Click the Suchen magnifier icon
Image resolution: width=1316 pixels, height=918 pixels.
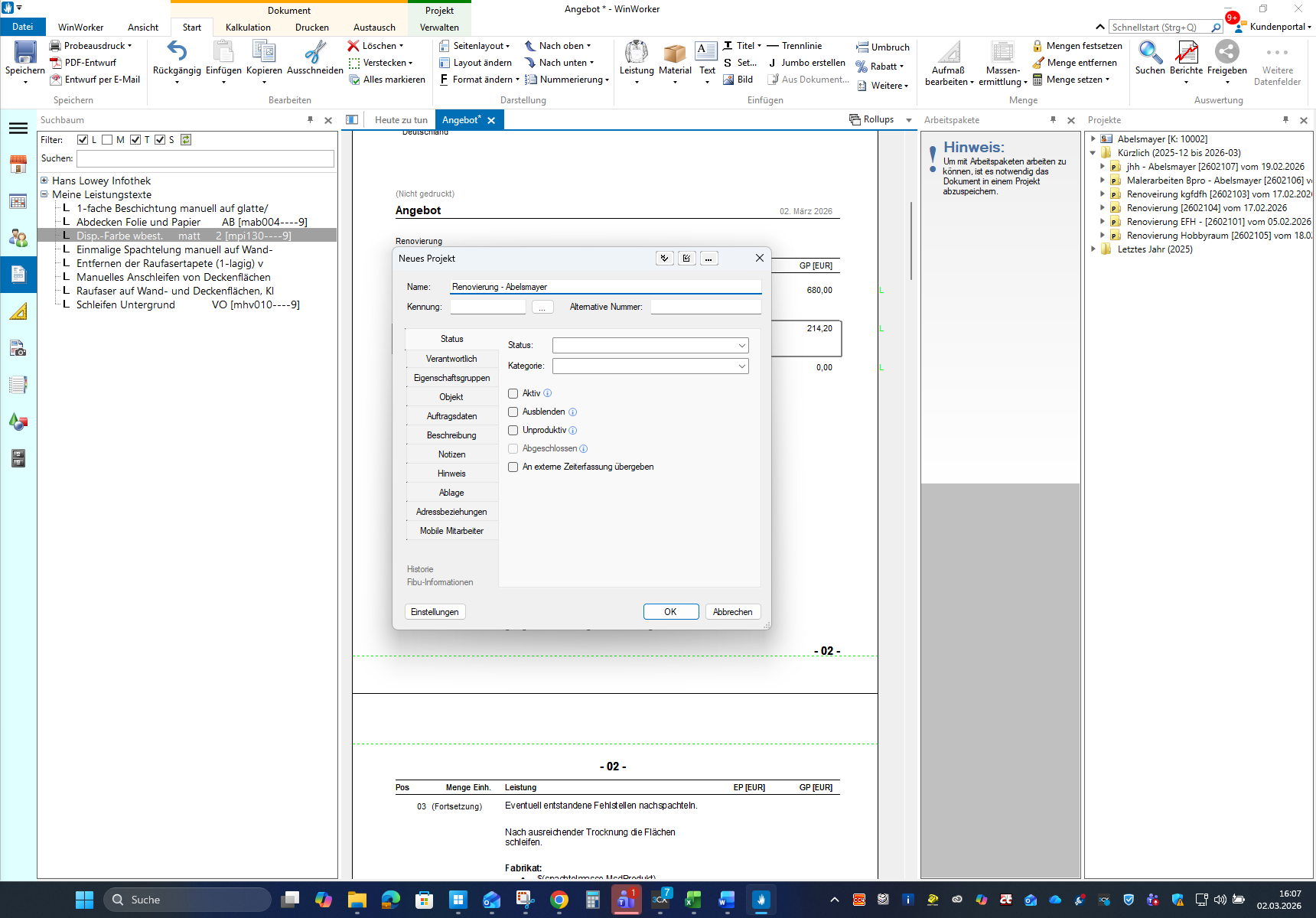click(1149, 53)
